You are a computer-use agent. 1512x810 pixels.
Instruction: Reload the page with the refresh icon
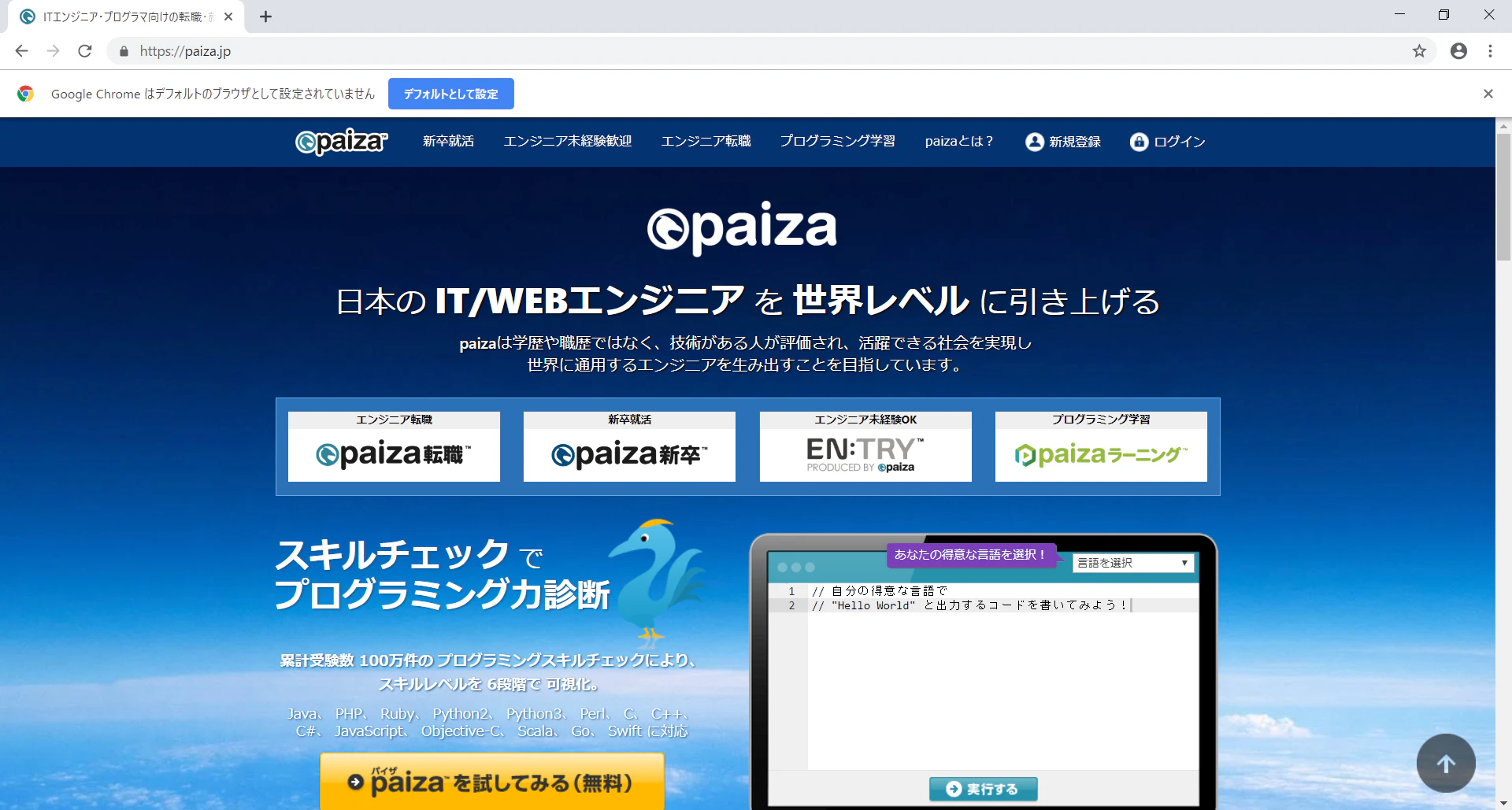(85, 50)
